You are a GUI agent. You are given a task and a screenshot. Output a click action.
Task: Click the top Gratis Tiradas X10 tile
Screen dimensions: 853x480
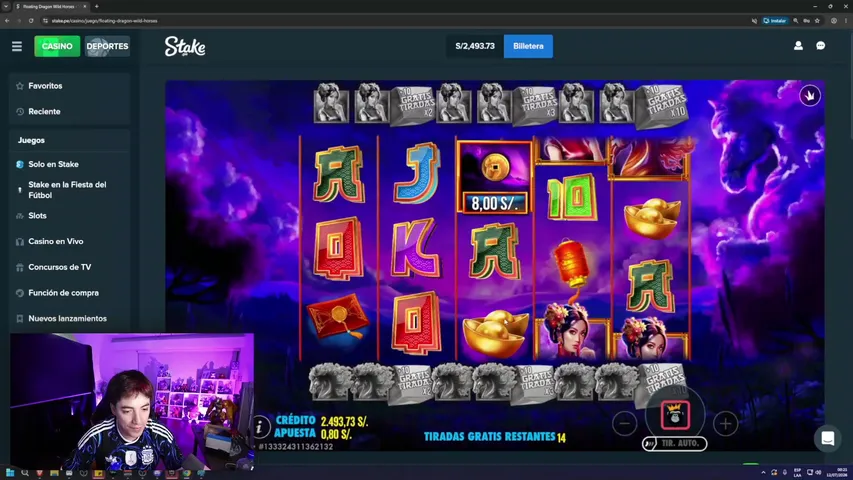coord(663,106)
